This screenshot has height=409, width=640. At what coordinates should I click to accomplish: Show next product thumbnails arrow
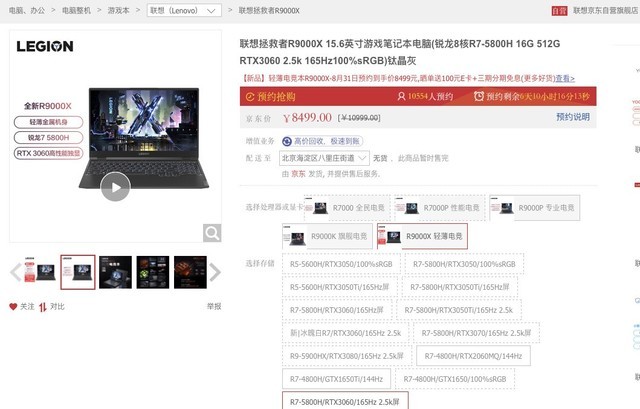point(215,272)
